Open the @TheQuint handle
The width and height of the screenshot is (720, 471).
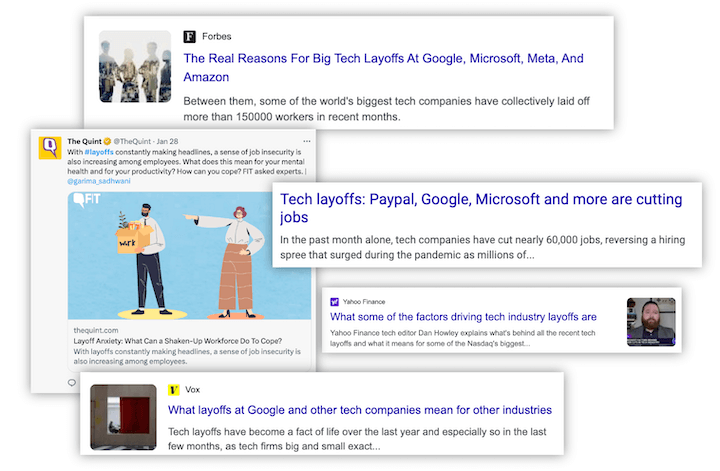[132, 141]
